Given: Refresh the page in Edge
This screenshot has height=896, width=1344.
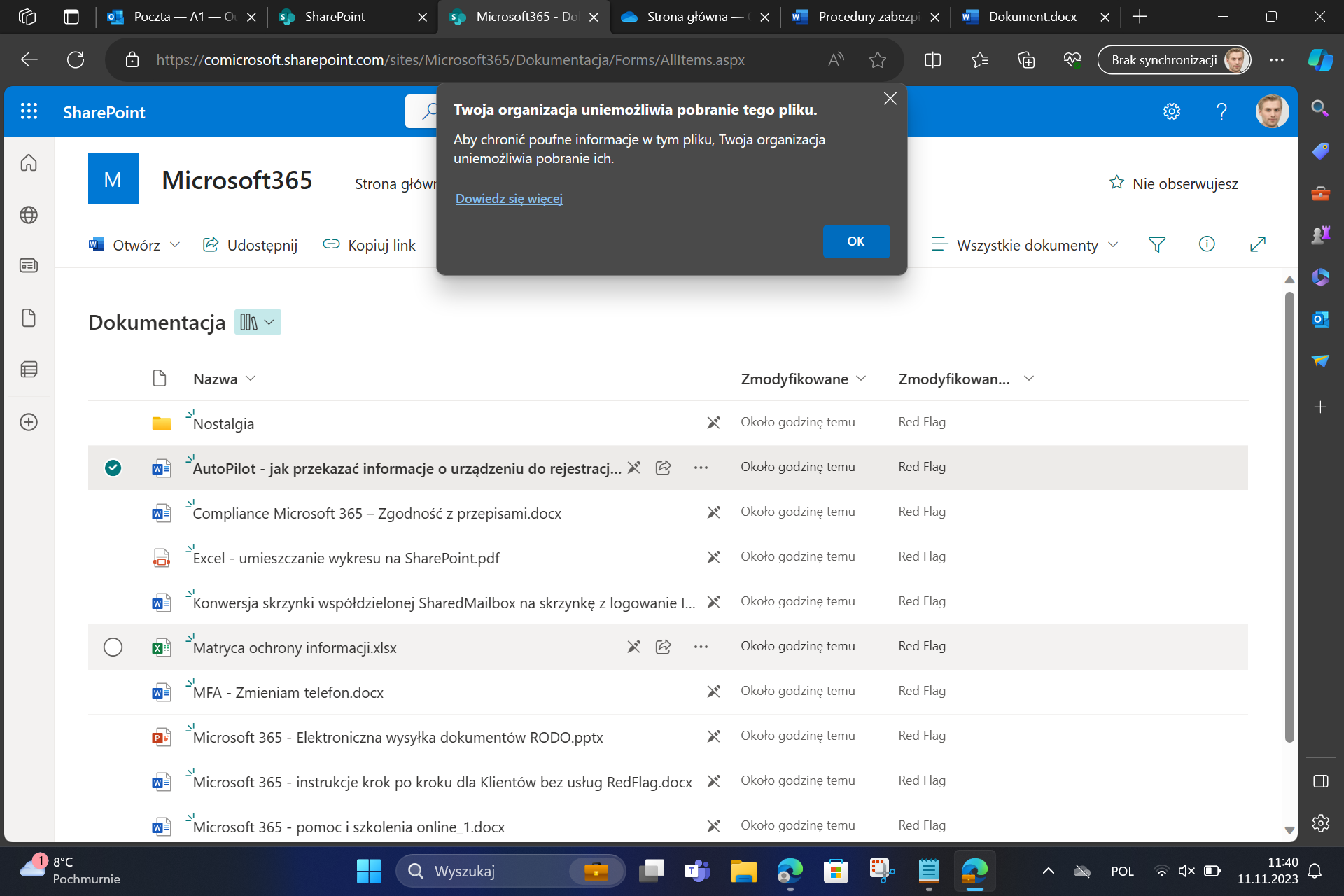Looking at the screenshot, I should click(76, 60).
